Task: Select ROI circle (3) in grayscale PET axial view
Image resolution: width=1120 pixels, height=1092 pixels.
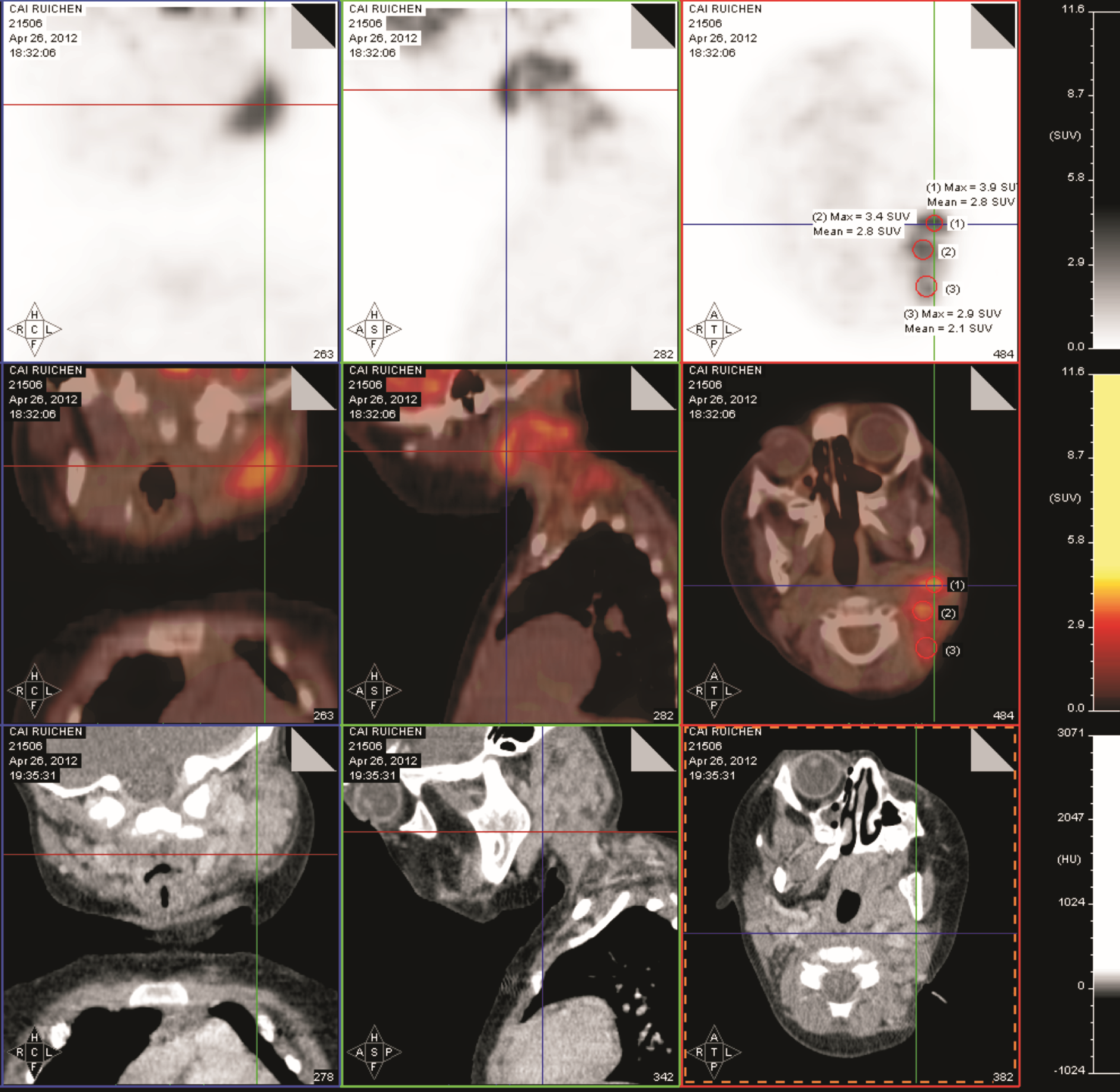Action: pyautogui.click(x=926, y=287)
